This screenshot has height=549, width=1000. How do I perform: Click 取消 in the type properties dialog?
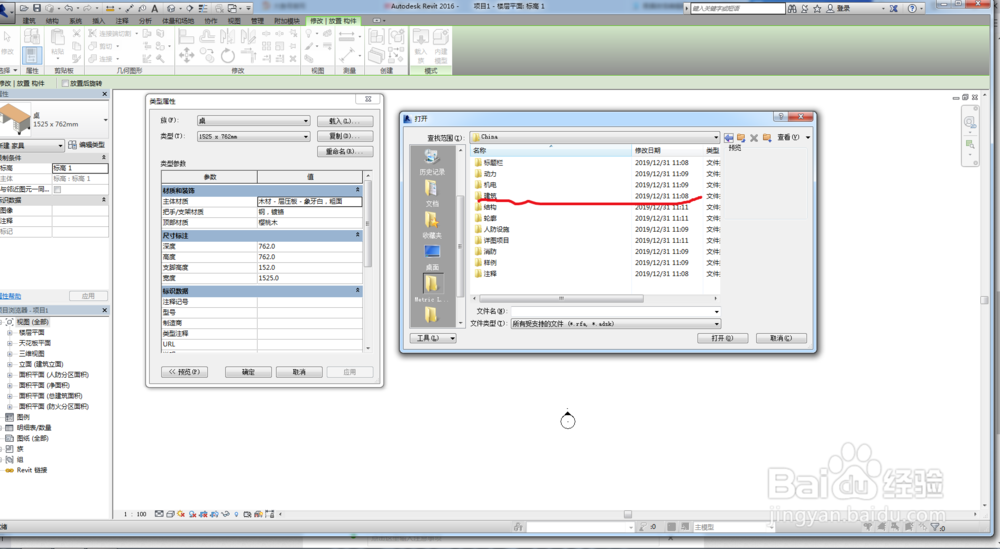(x=299, y=372)
